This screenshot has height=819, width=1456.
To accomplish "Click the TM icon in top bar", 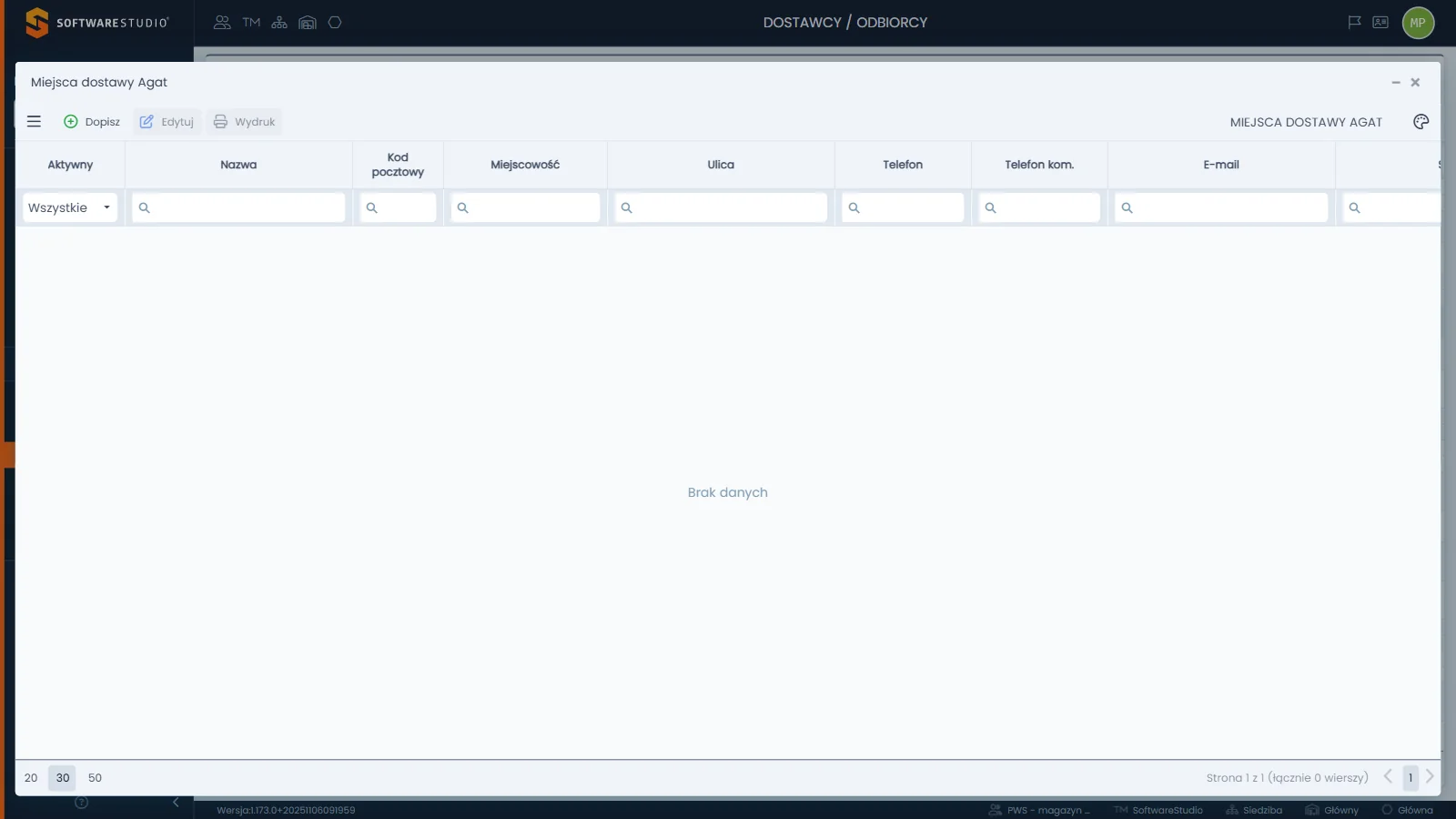I will (x=251, y=23).
